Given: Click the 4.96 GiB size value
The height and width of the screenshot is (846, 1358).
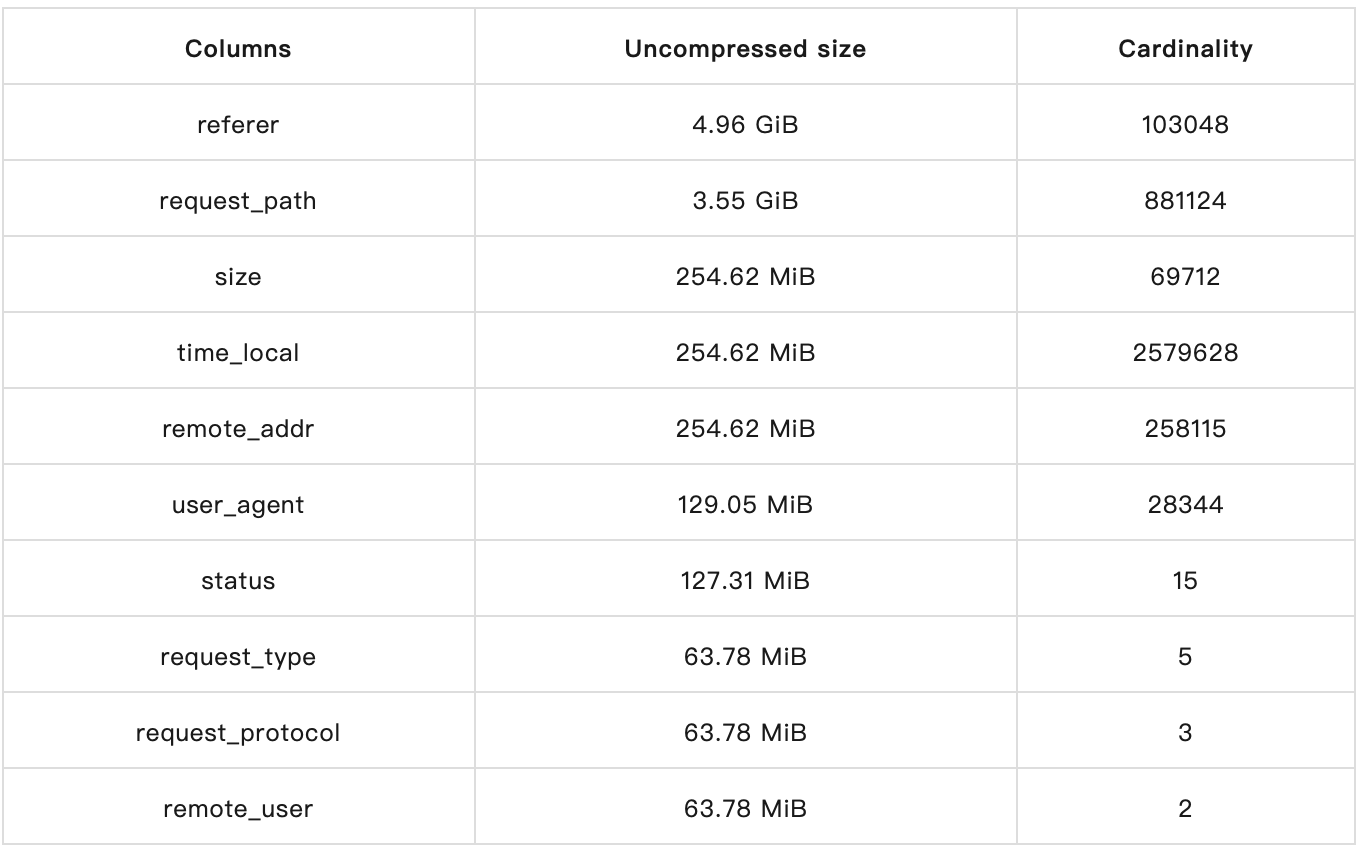Looking at the screenshot, I should pyautogui.click(x=745, y=125).
